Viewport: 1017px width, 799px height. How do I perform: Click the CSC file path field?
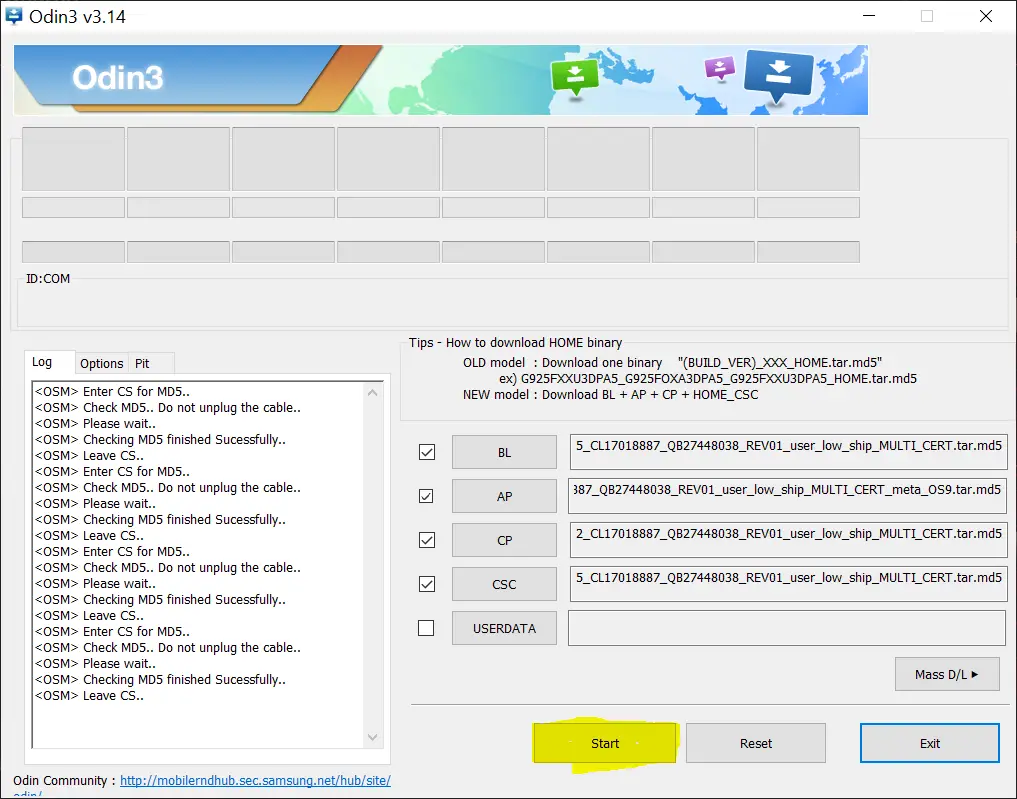(x=788, y=584)
